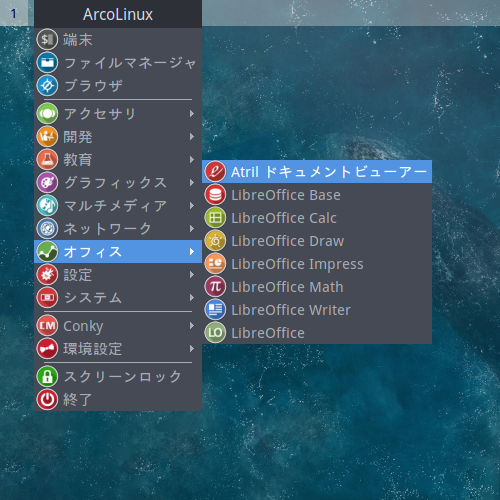Open LibreOffice Impress entry text
The width and height of the screenshot is (500, 500).
(x=297, y=265)
